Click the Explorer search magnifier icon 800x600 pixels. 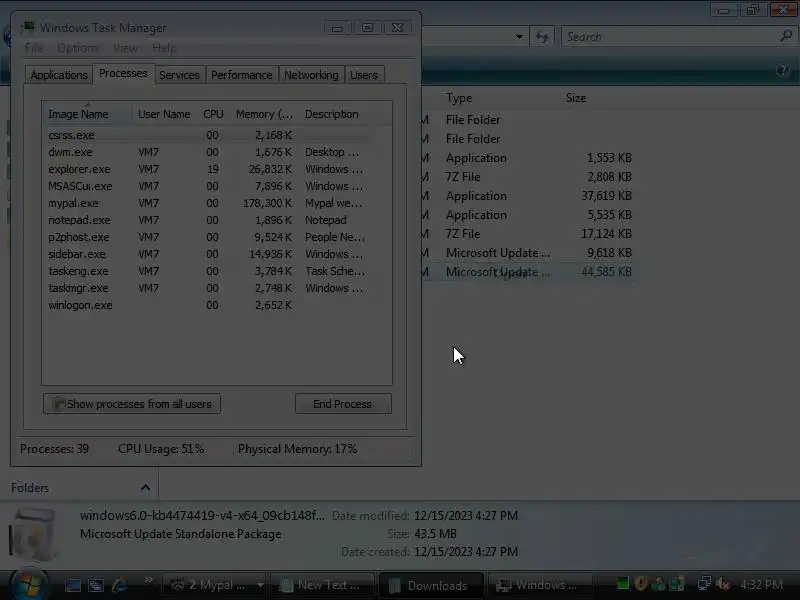point(786,36)
